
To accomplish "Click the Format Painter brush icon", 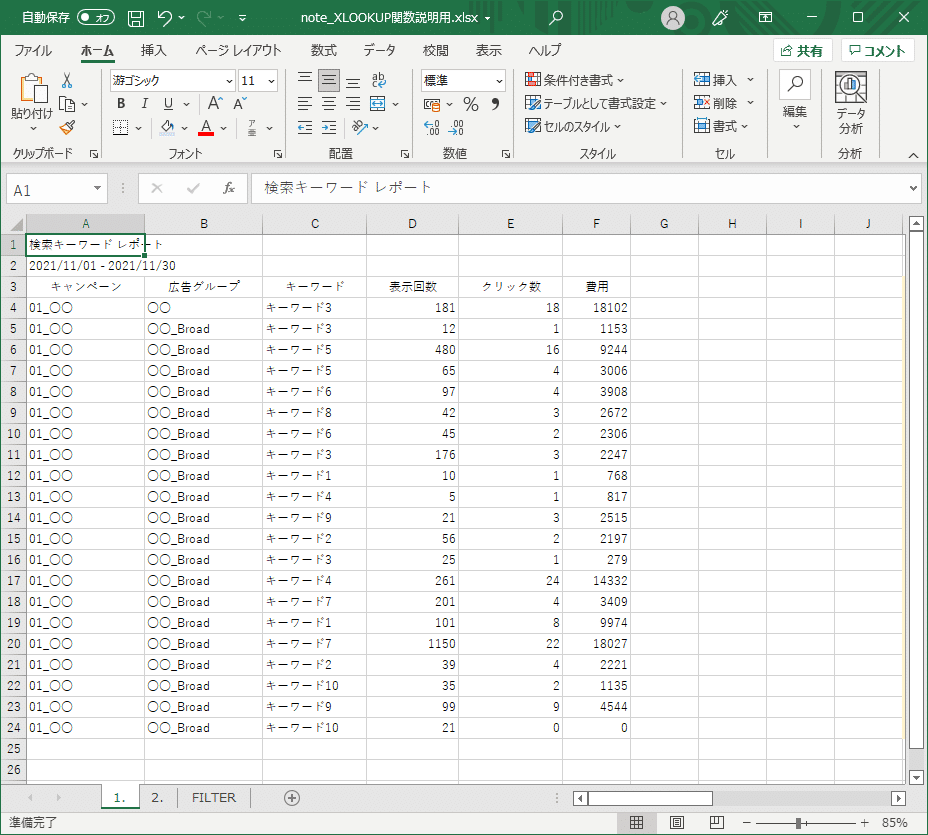I will pyautogui.click(x=67, y=128).
